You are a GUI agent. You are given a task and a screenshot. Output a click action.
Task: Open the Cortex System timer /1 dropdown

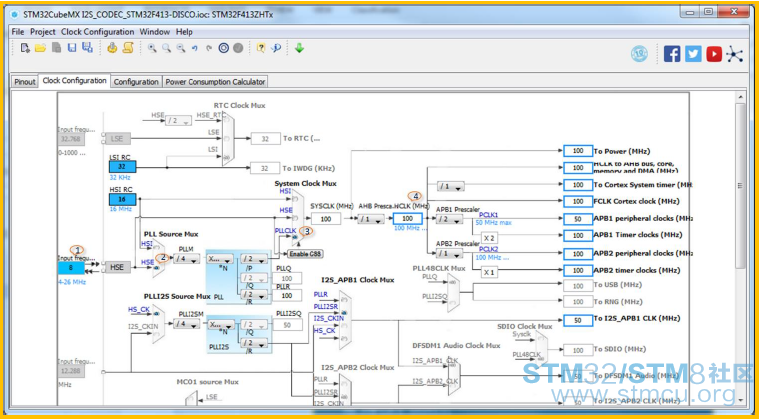(x=451, y=186)
